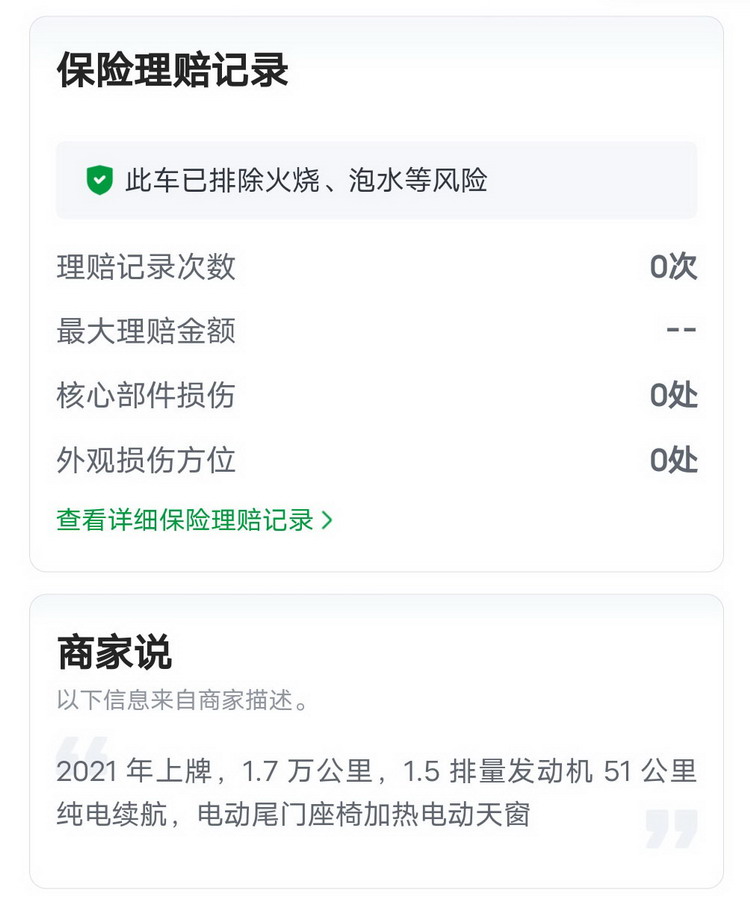Tap the 最大理赔金额 label
Screen dimensions: 750x917
(146, 331)
